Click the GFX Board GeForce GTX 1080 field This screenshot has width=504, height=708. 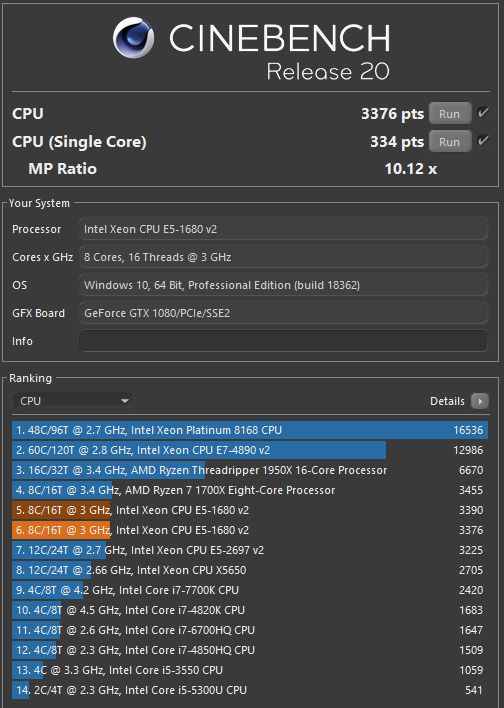[283, 313]
